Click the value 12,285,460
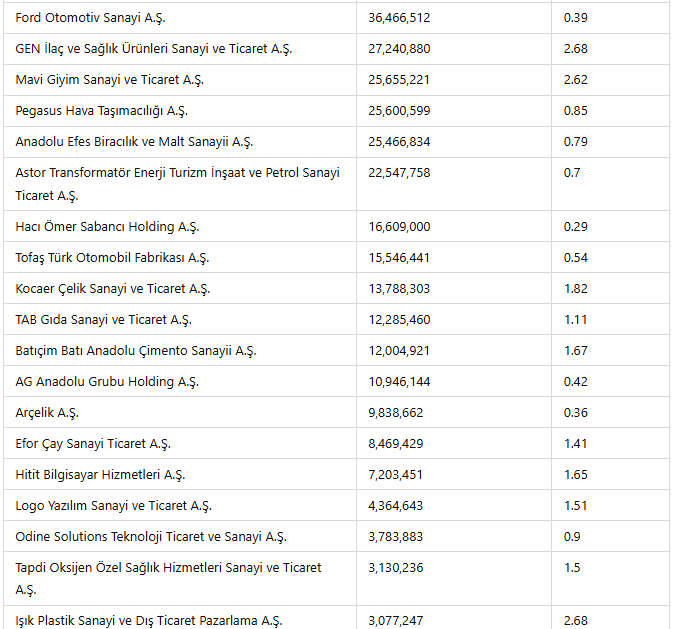The image size is (675, 629). (399, 319)
